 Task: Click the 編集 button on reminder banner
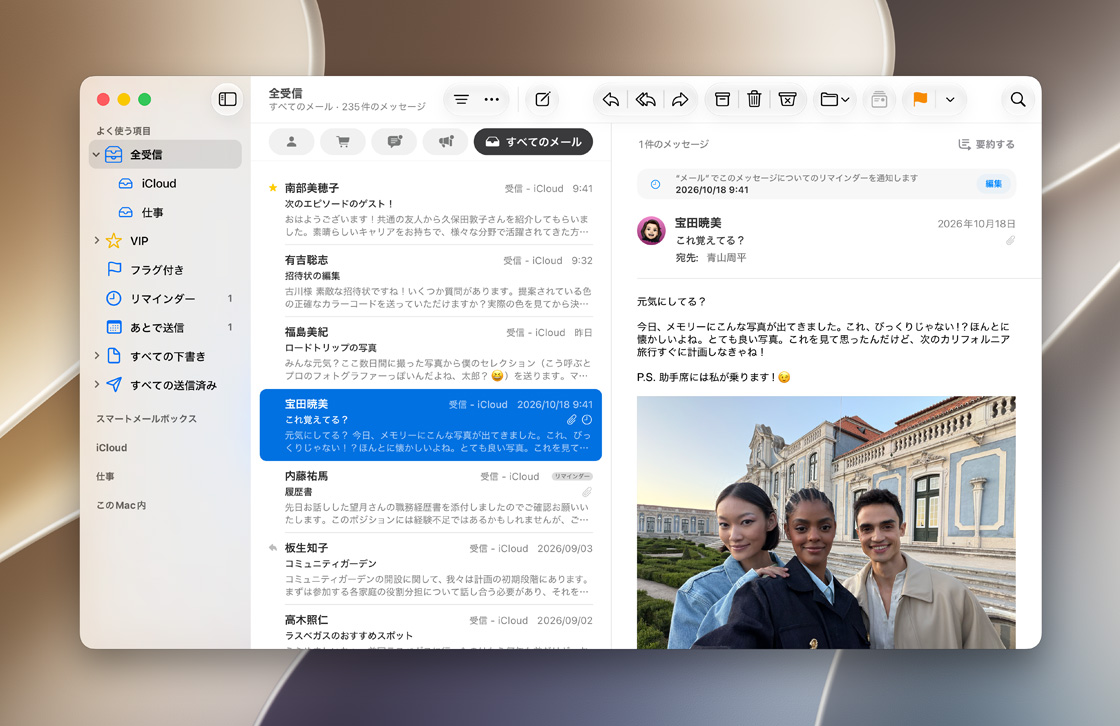tap(993, 184)
